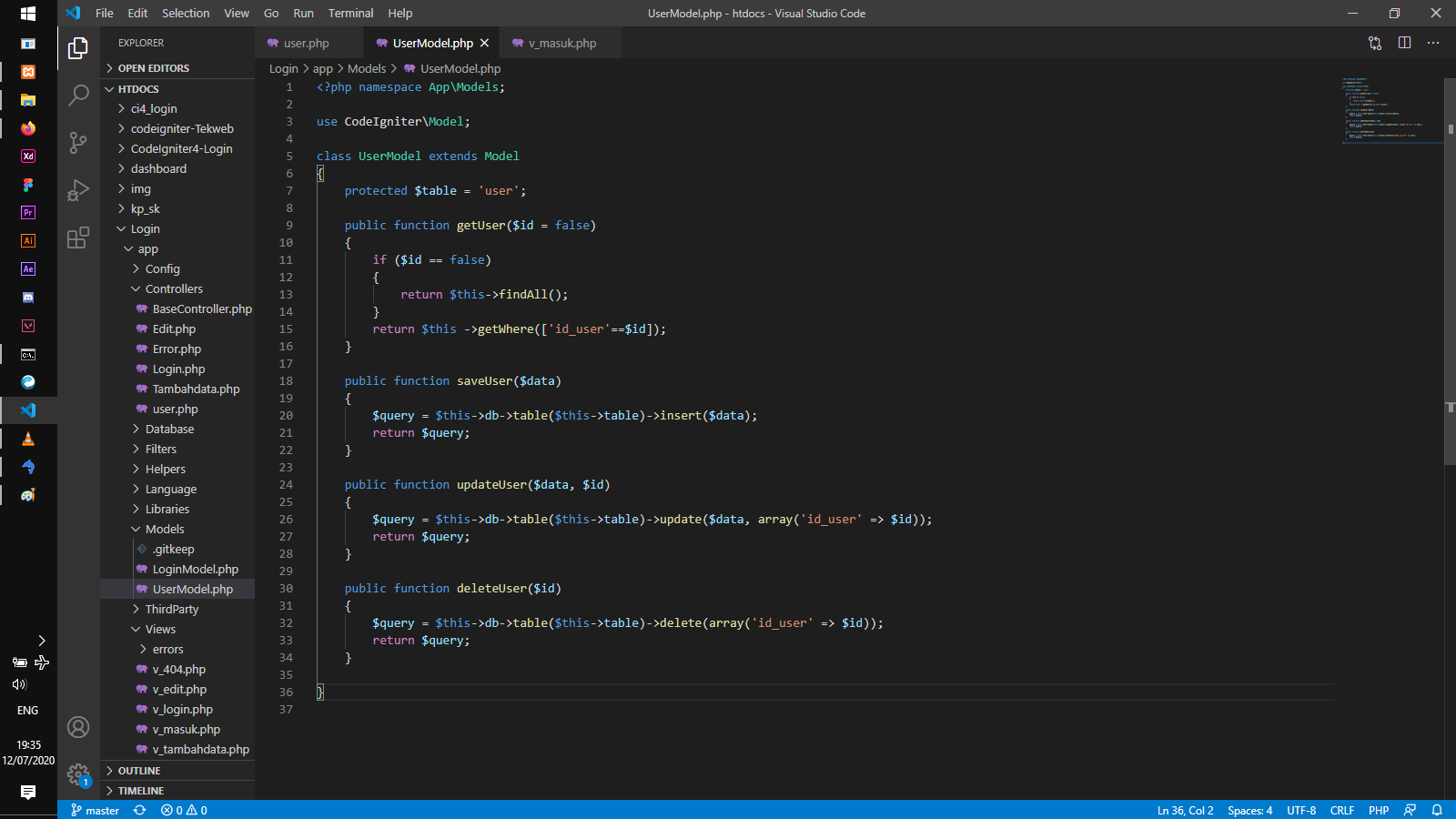Open v_tambahdata.php file

click(x=177, y=749)
